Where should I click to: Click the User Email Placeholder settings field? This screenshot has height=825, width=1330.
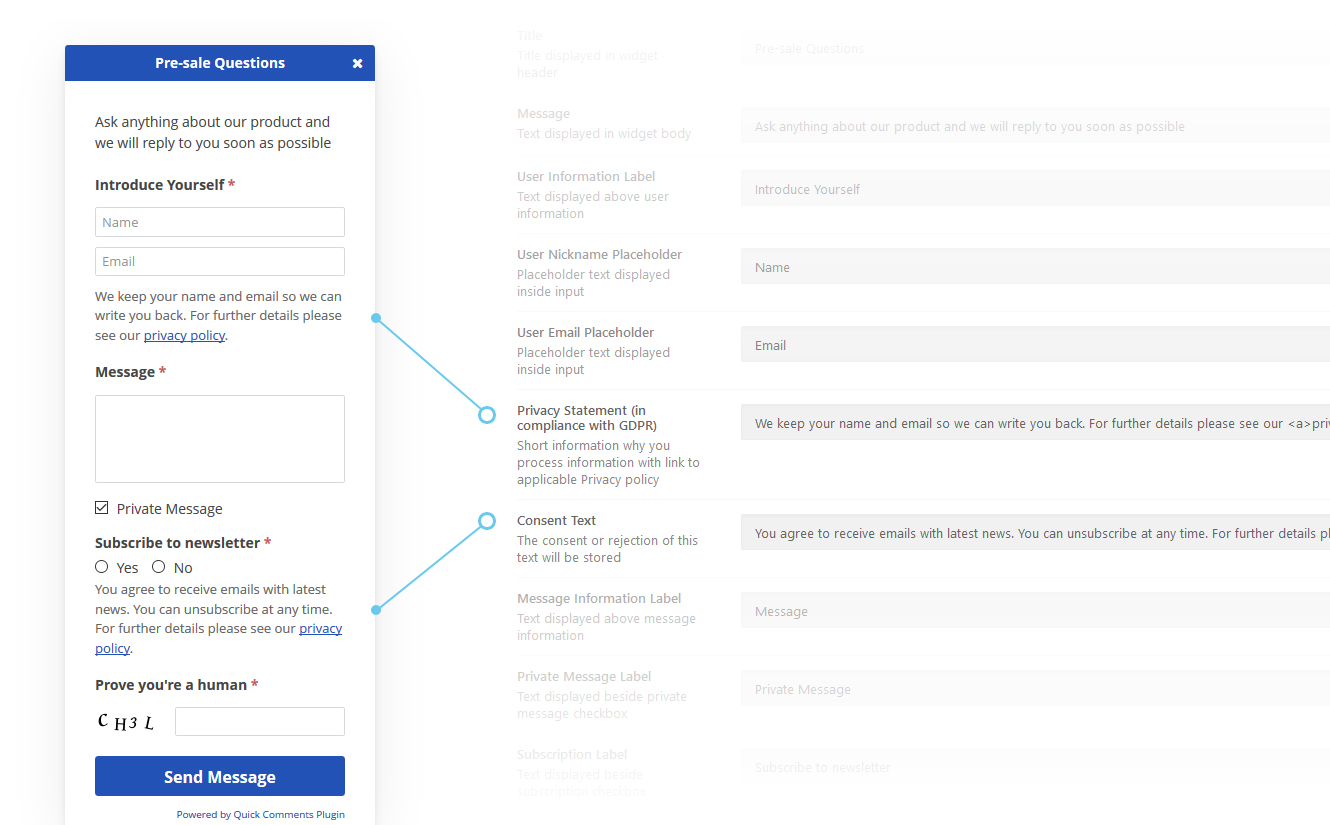pyautogui.click(x=1035, y=345)
